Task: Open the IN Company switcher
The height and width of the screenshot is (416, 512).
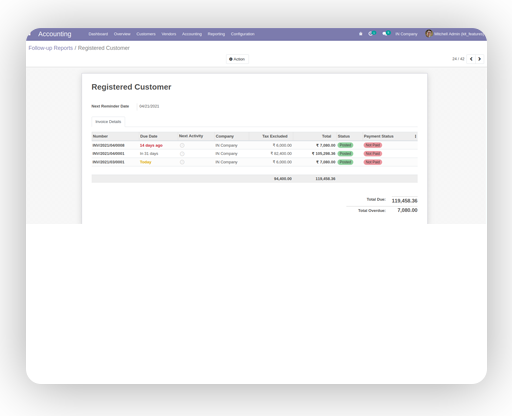Action: pos(406,34)
